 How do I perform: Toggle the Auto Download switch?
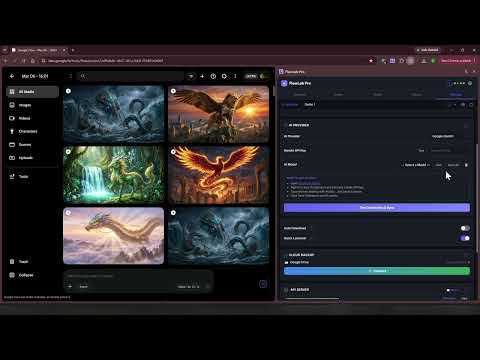tap(465, 228)
